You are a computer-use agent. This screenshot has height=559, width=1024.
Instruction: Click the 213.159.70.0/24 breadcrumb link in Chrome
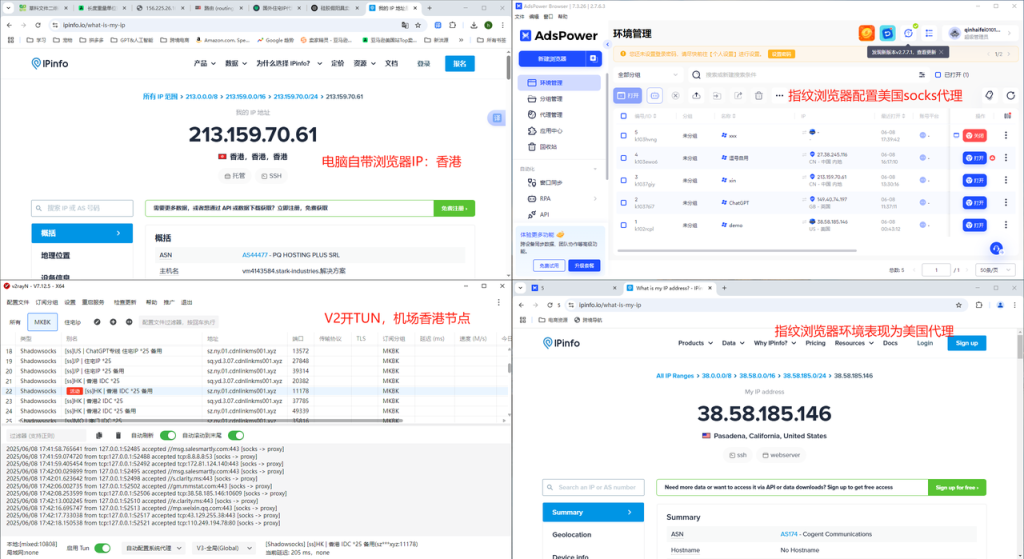coord(295,97)
